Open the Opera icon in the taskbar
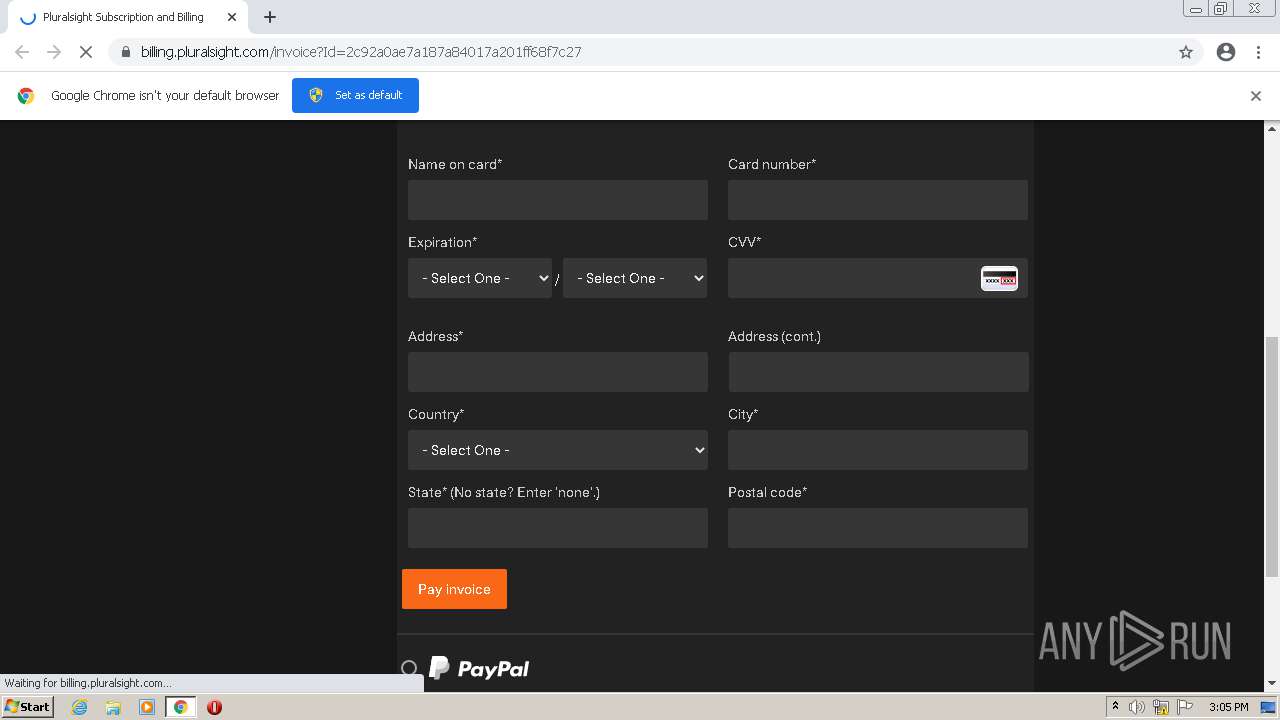The image size is (1280, 720). 214,707
